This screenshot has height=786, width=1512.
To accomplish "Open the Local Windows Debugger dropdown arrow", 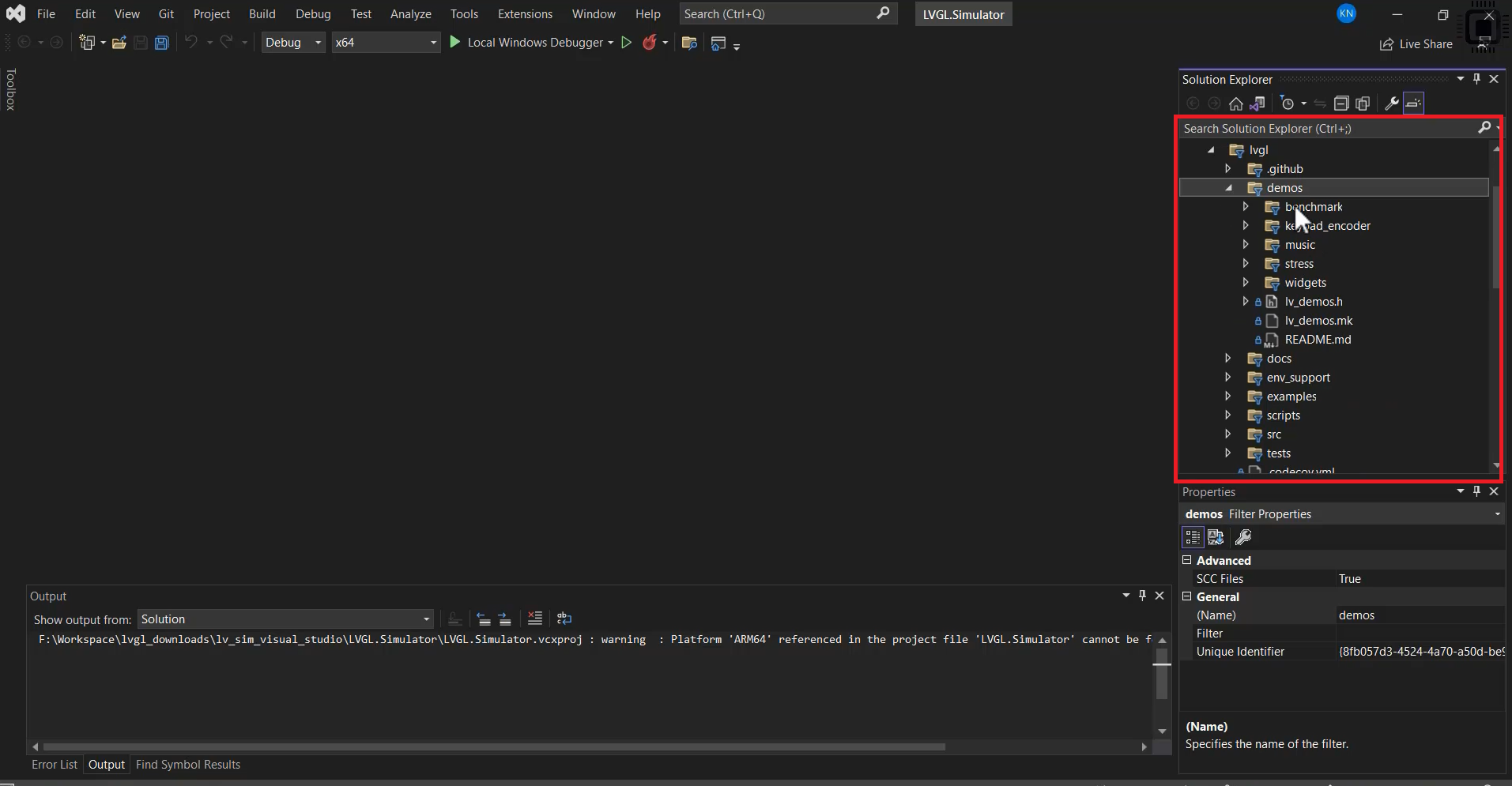I will point(611,43).
